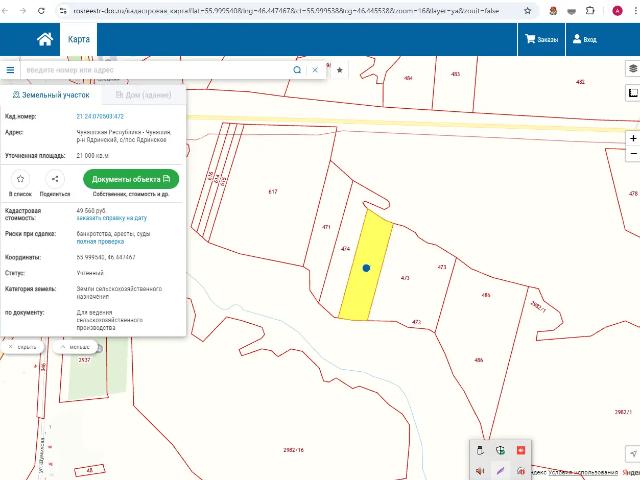The height and width of the screenshot is (480, 640).
Task: Click the скрыть button below the panel
Action: coord(23,347)
